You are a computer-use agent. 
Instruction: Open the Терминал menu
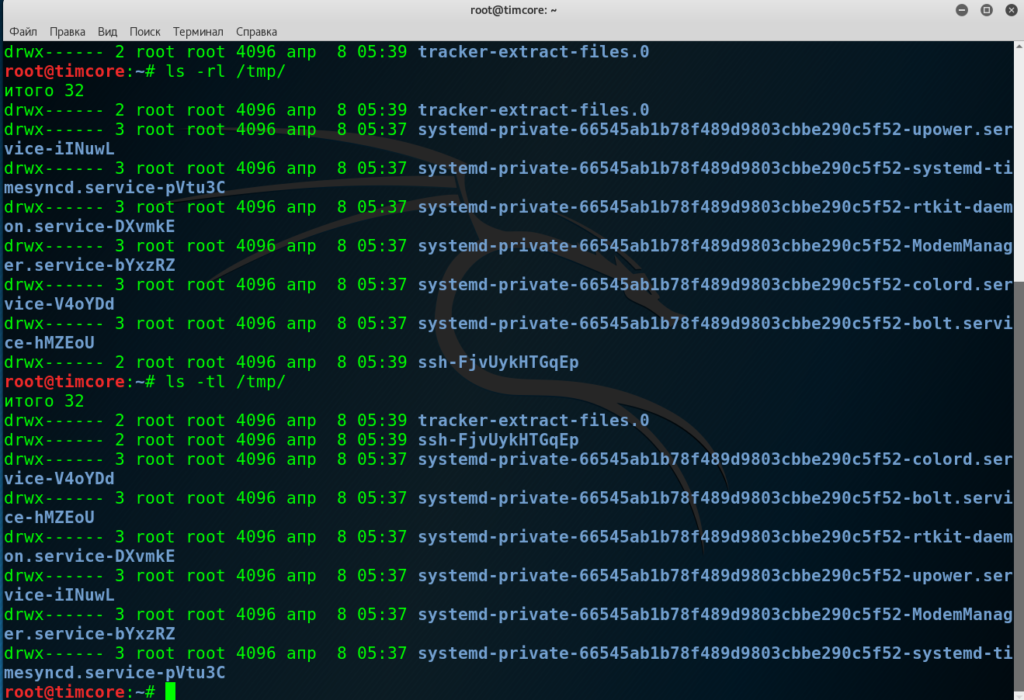[x=197, y=32]
